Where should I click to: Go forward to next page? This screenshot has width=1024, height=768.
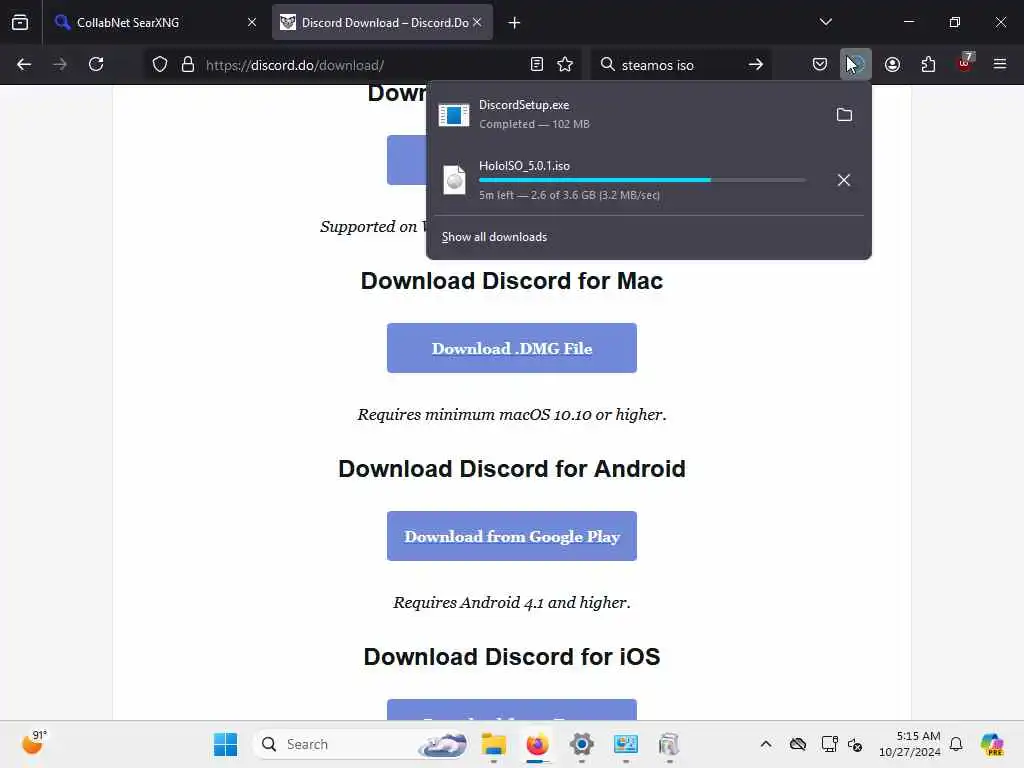tap(60, 64)
